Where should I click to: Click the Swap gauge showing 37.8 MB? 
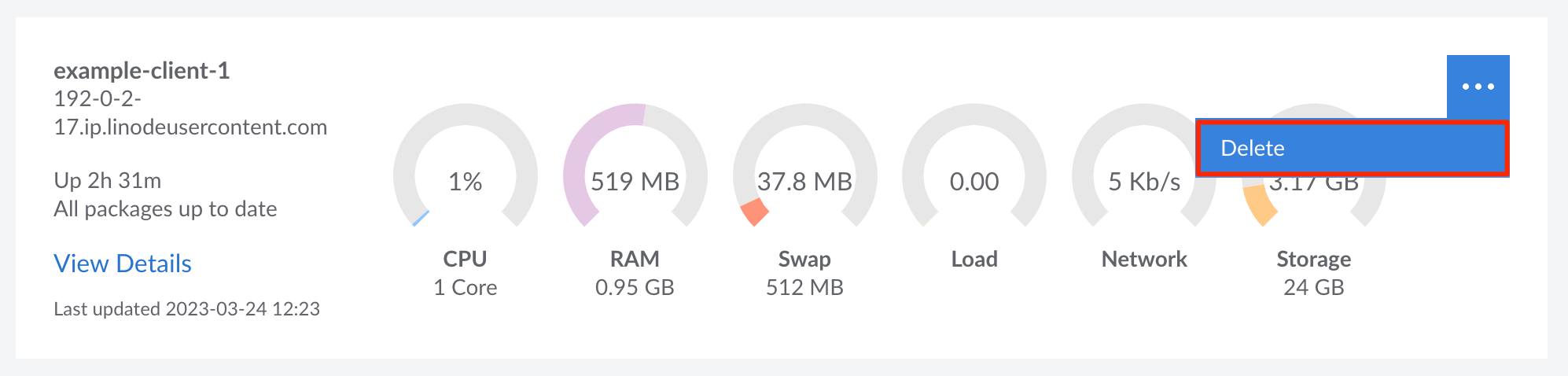[804, 182]
